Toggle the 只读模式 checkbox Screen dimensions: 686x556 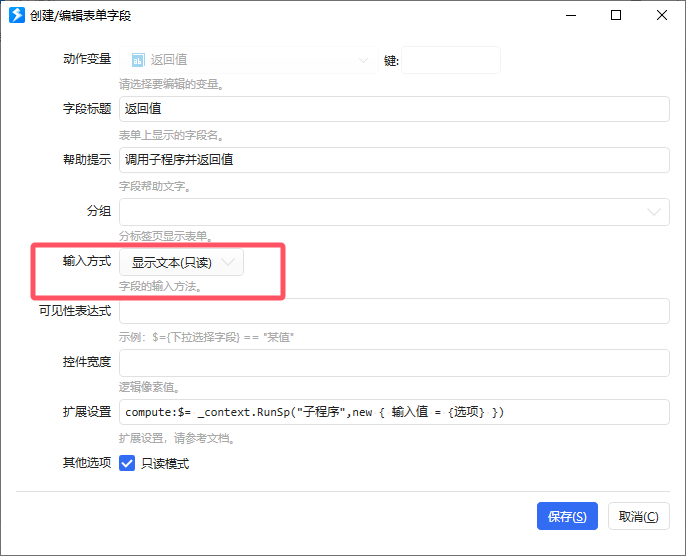(x=127, y=463)
